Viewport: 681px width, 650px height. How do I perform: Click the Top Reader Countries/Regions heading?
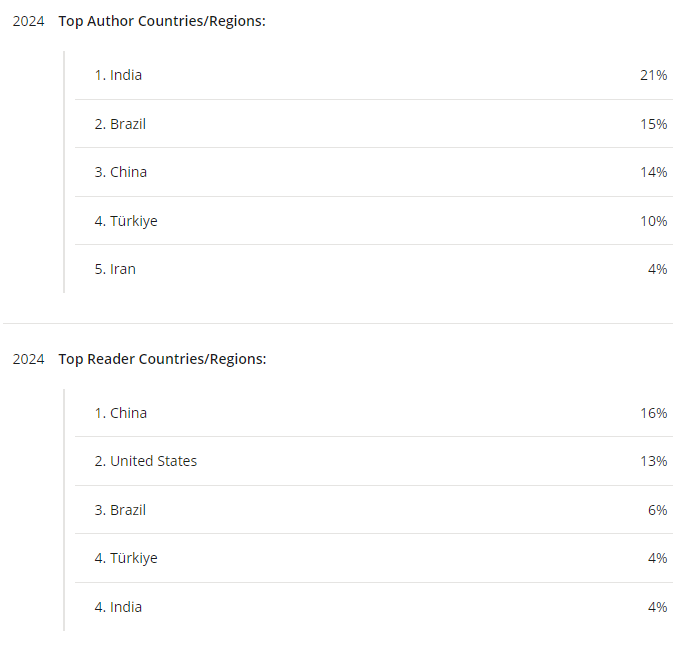click(x=162, y=359)
